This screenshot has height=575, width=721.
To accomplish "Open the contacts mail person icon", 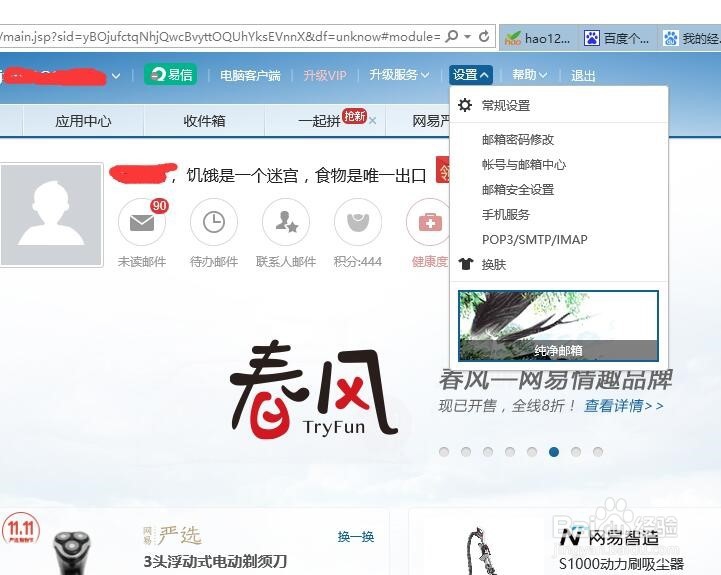I will point(286,223).
